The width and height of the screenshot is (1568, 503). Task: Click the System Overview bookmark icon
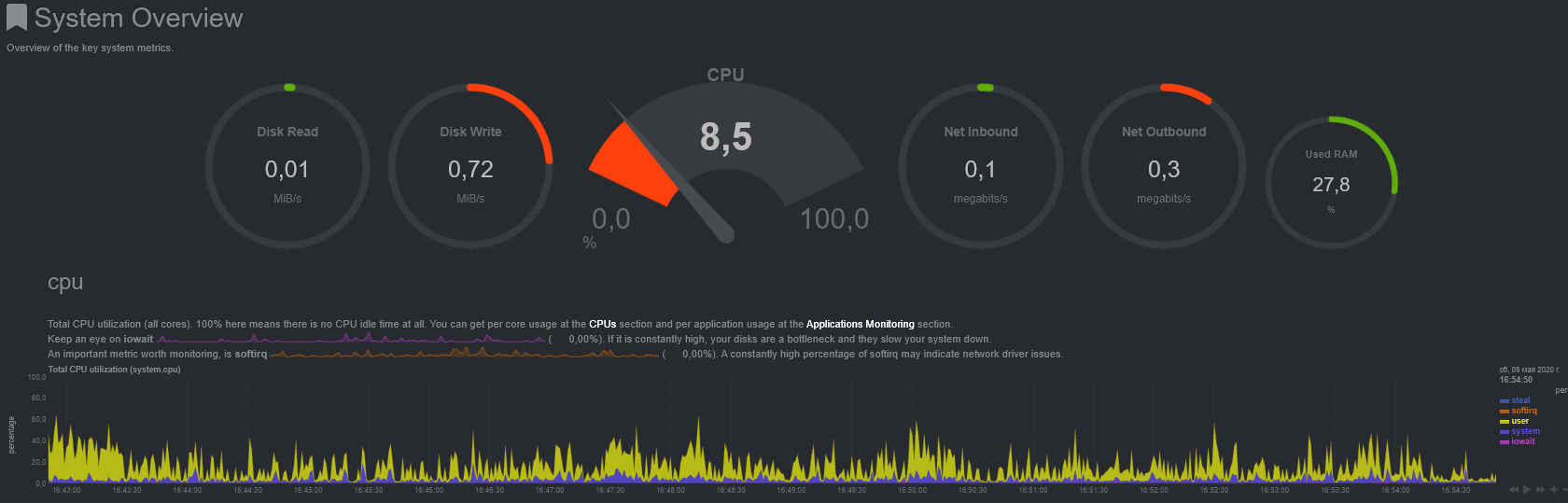click(17, 19)
